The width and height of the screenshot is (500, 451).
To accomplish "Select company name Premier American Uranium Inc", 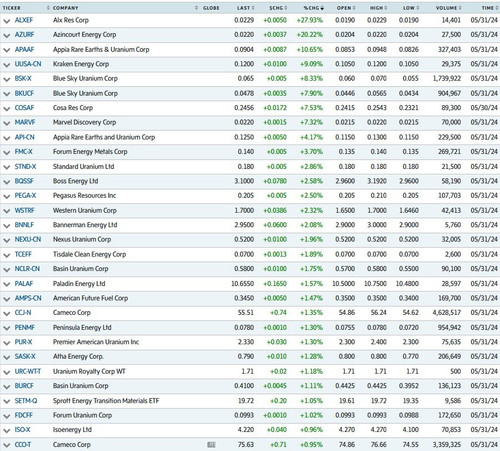I will pos(96,342).
